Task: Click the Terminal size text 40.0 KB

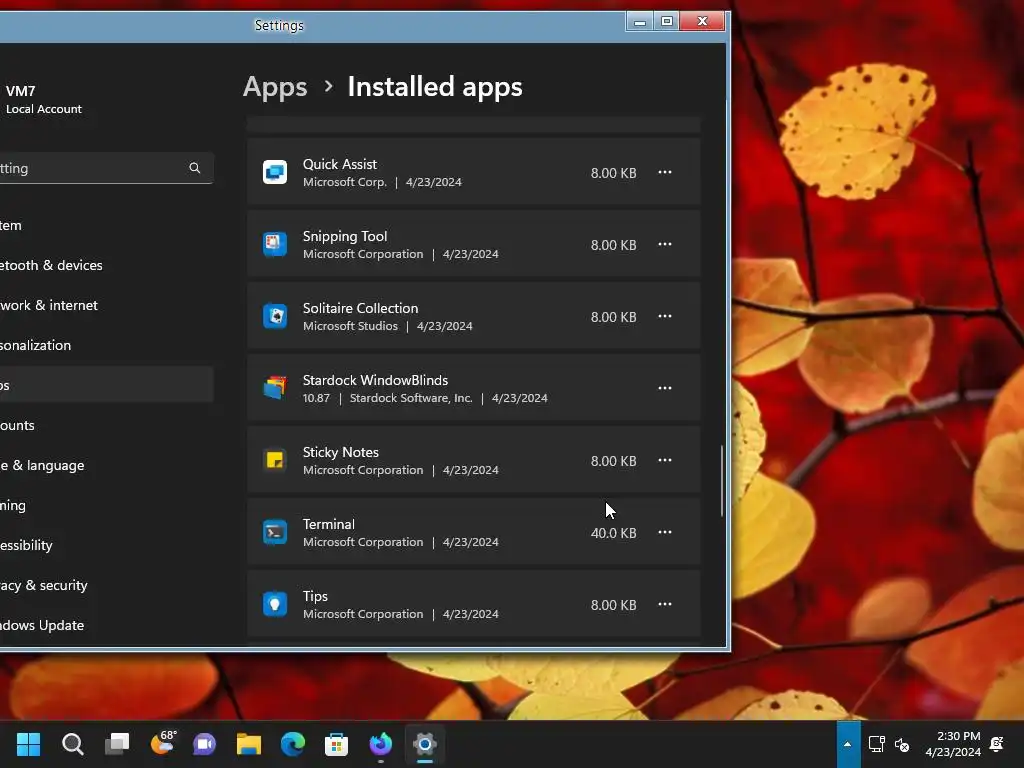Action: (613, 533)
